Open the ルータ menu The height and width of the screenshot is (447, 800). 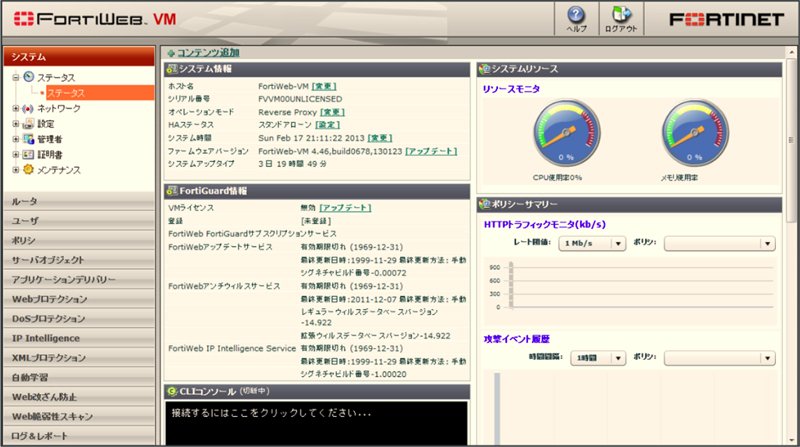79,202
